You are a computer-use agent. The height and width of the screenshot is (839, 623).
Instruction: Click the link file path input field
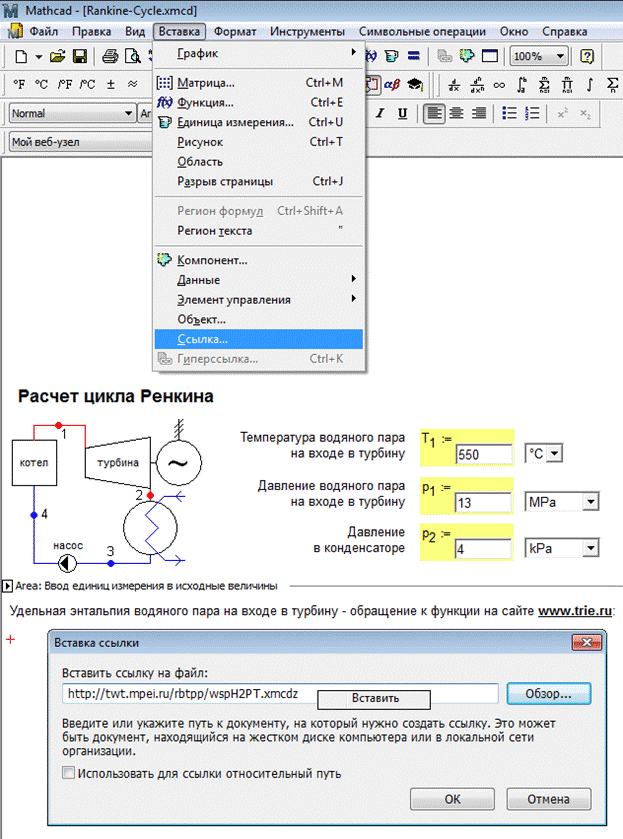pos(280,694)
